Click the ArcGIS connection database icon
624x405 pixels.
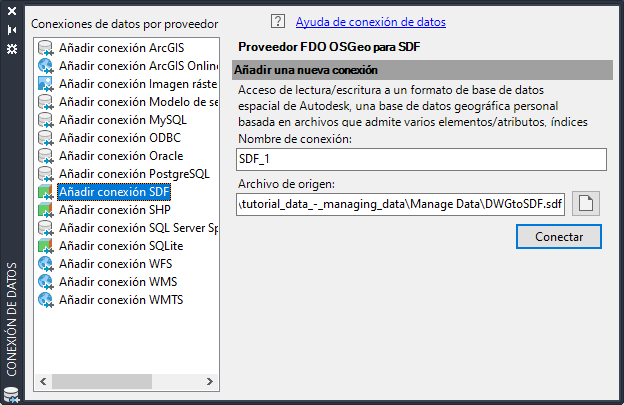pos(45,48)
